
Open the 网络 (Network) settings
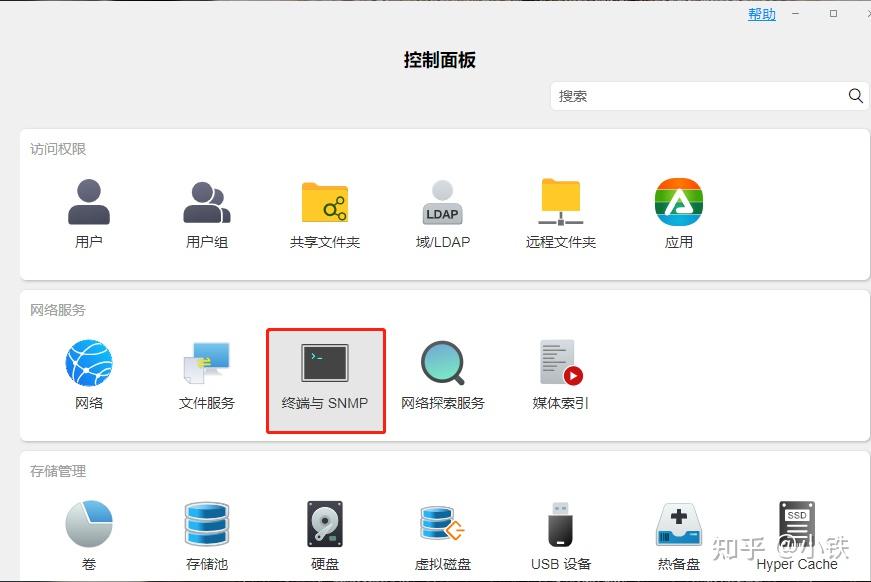click(88, 375)
